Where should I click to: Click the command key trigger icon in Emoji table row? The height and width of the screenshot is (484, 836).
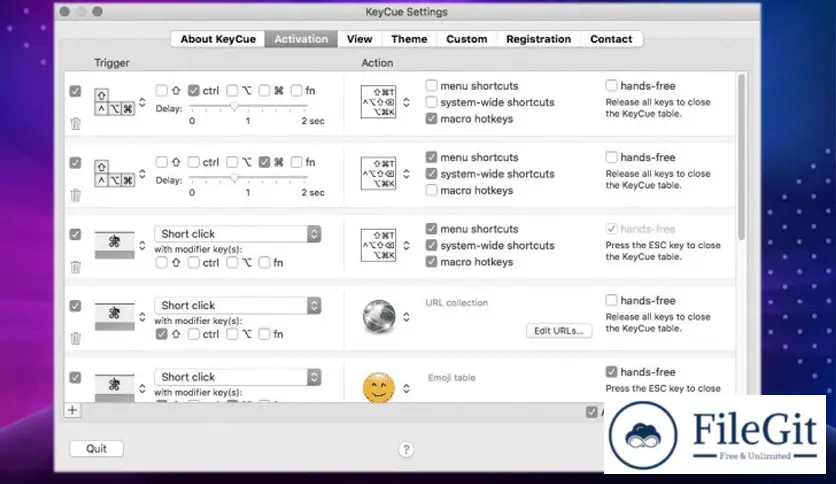coord(114,388)
